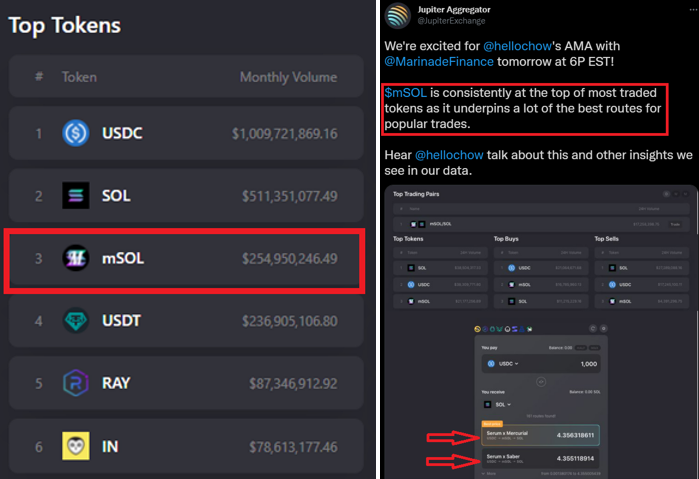Click the USDT token name in row 4
This screenshot has width=699, height=479.
tap(121, 320)
